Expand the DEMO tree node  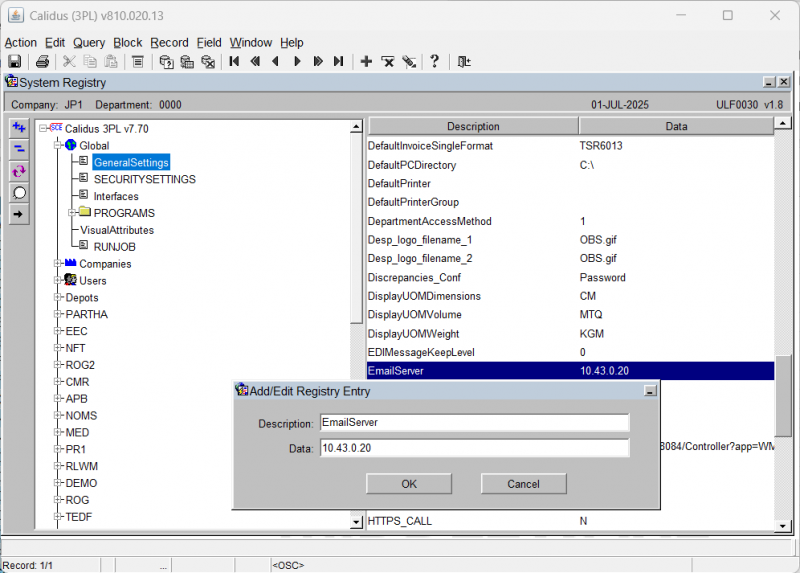pos(58,483)
